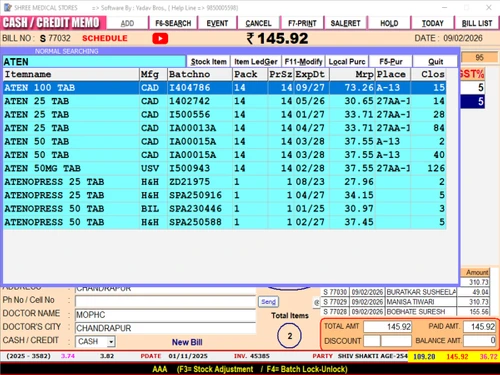Click the app icon in title bar
Viewport: 500px width, 375px height.
7,7
